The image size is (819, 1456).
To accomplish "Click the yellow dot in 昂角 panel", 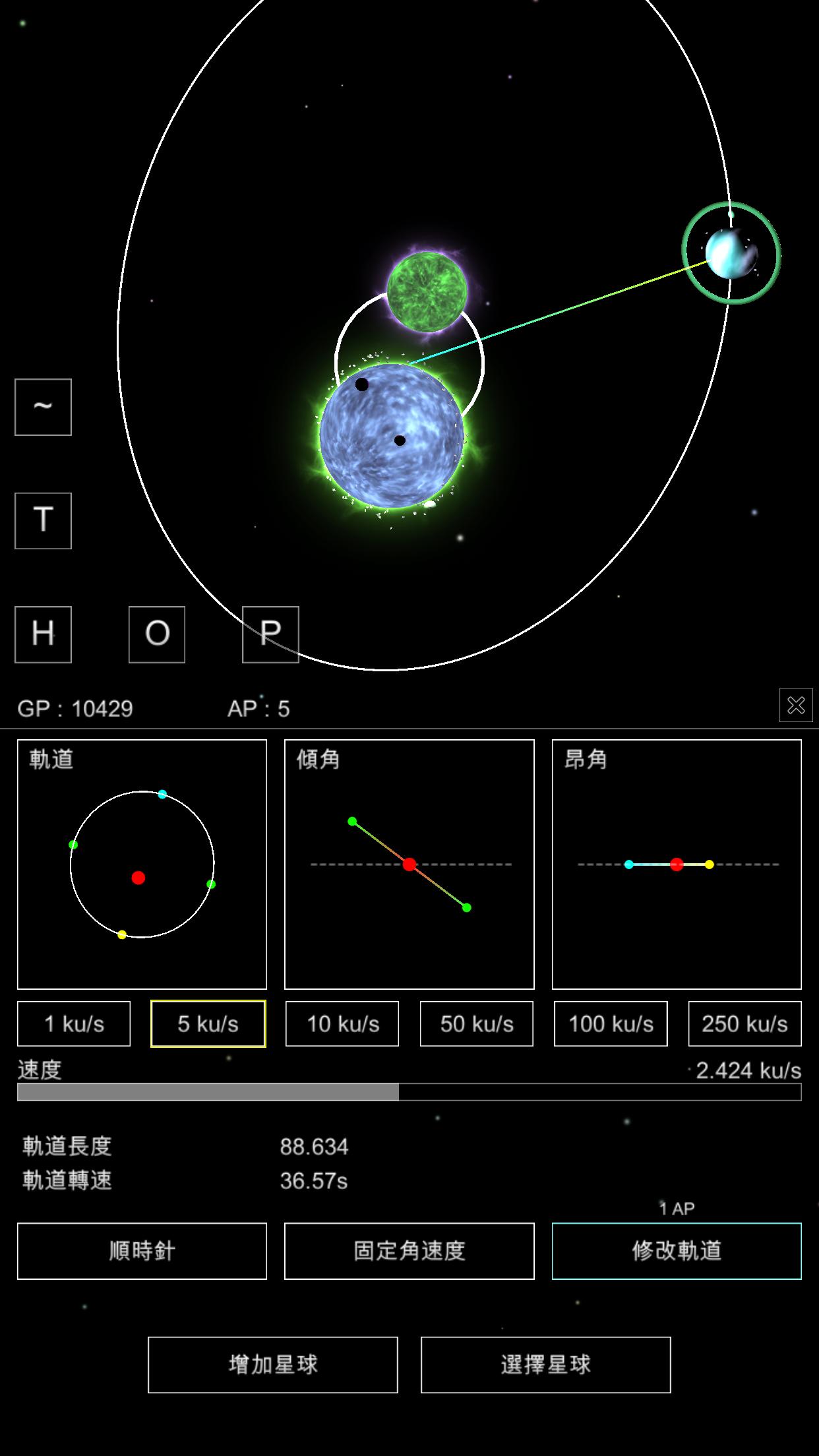I will coord(710,864).
